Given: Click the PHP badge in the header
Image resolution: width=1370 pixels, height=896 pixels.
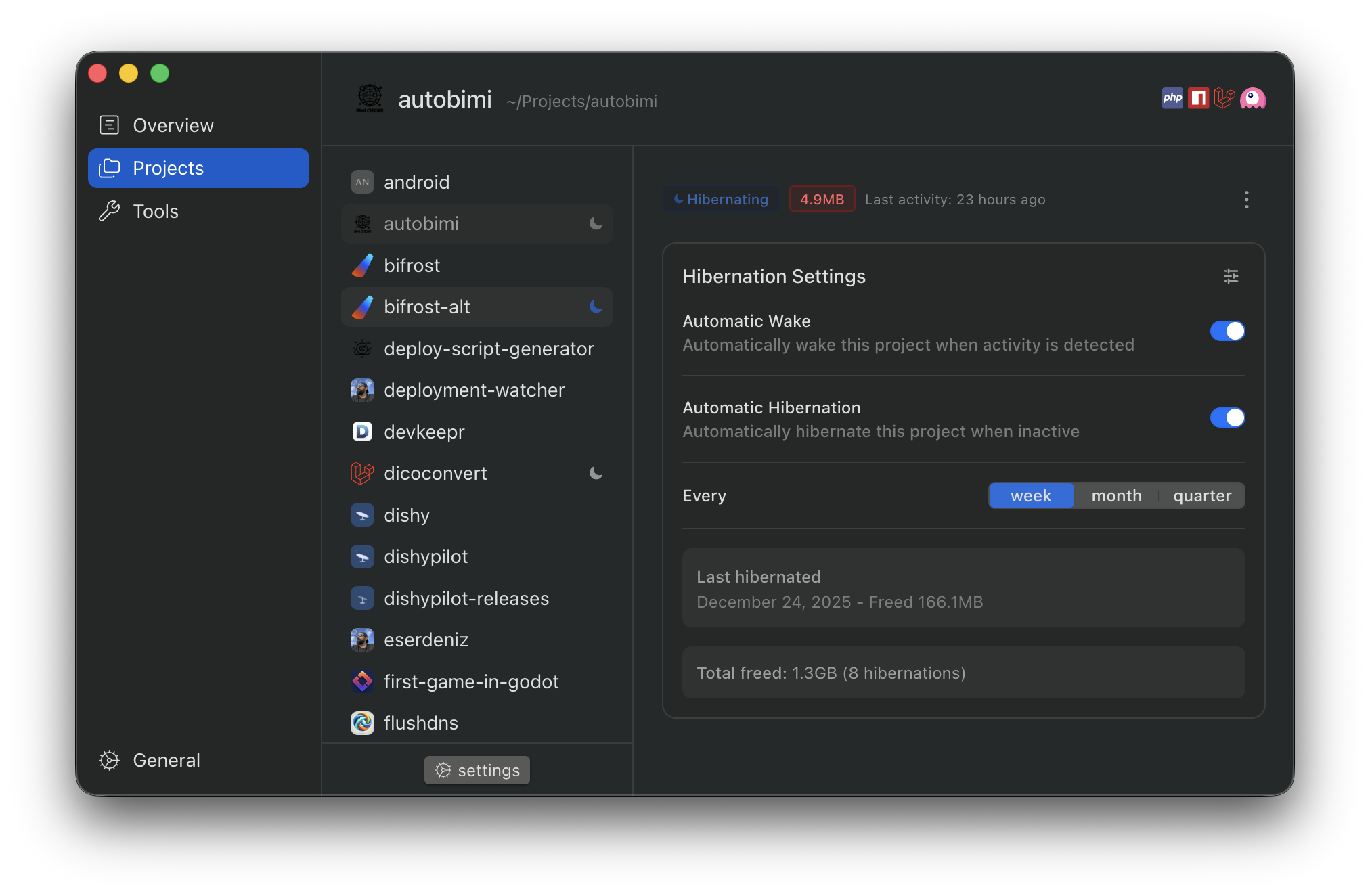Looking at the screenshot, I should coord(1172,97).
